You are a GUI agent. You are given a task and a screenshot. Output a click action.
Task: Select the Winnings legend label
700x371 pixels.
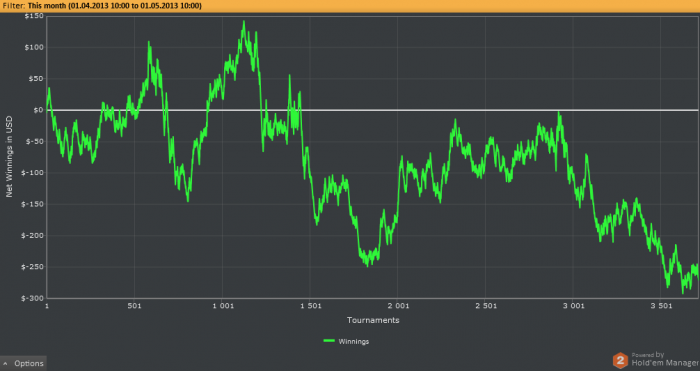click(354, 342)
